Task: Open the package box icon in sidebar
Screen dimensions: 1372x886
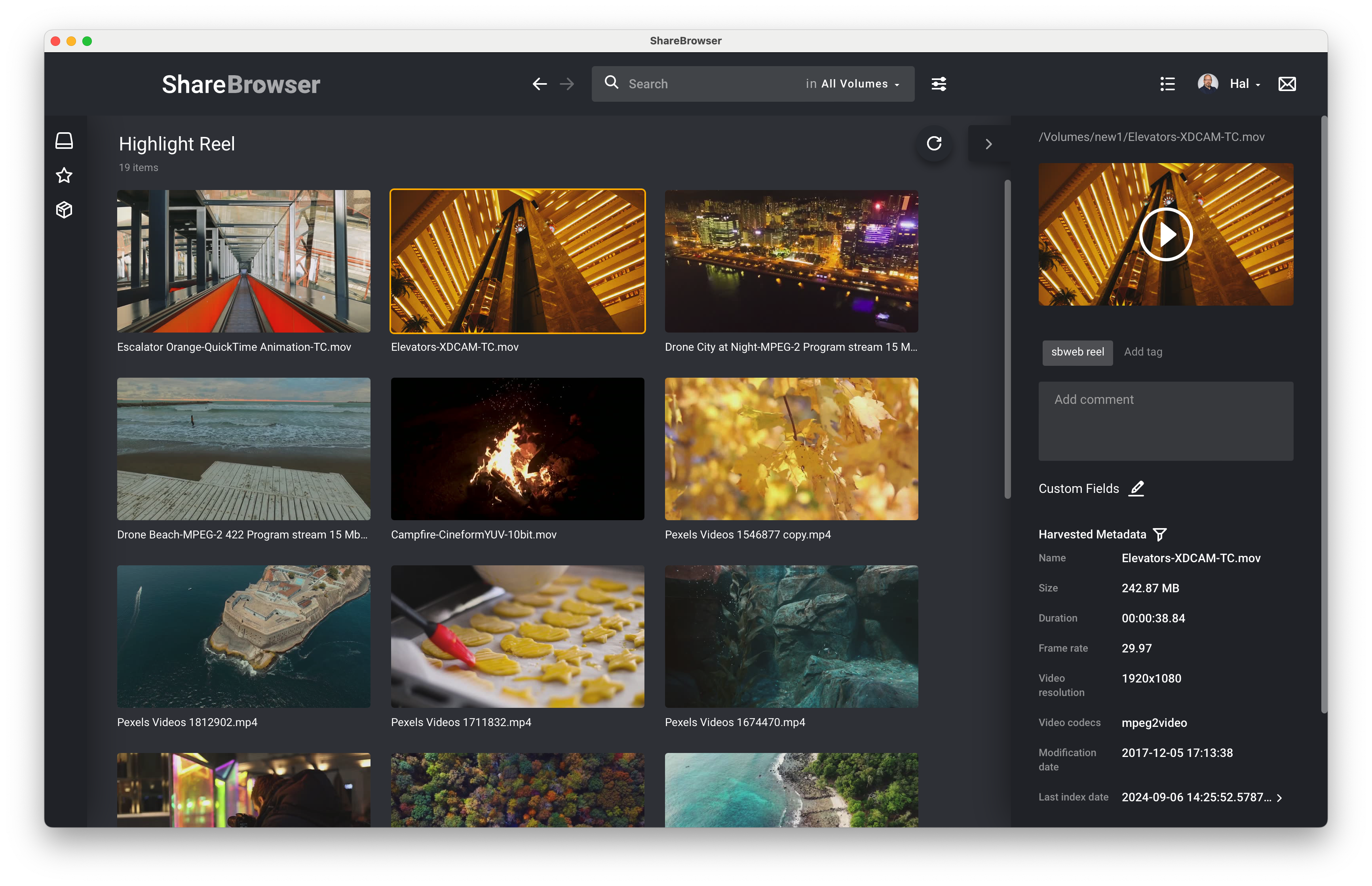Action: tap(64, 210)
